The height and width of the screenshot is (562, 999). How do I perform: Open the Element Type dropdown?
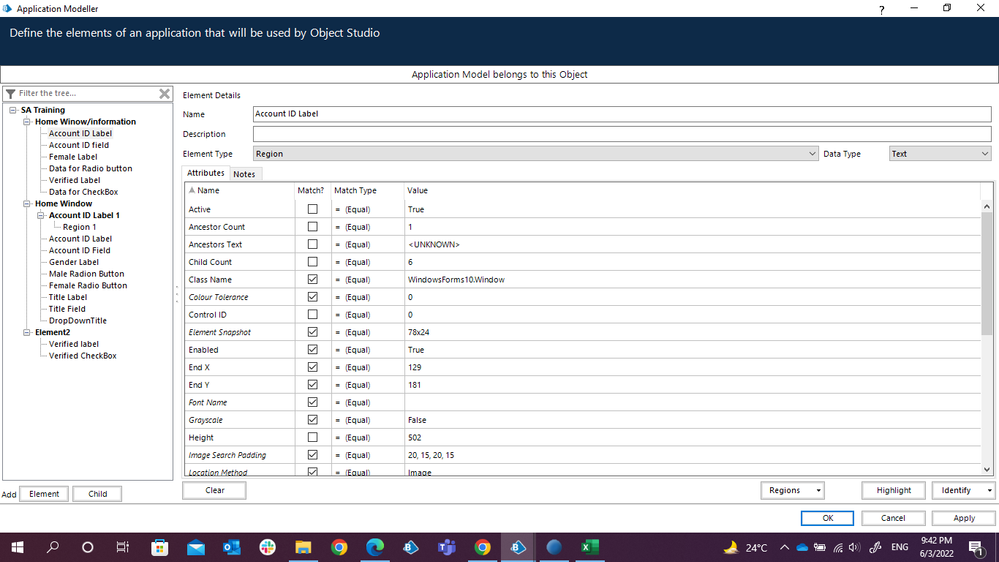[x=812, y=154]
